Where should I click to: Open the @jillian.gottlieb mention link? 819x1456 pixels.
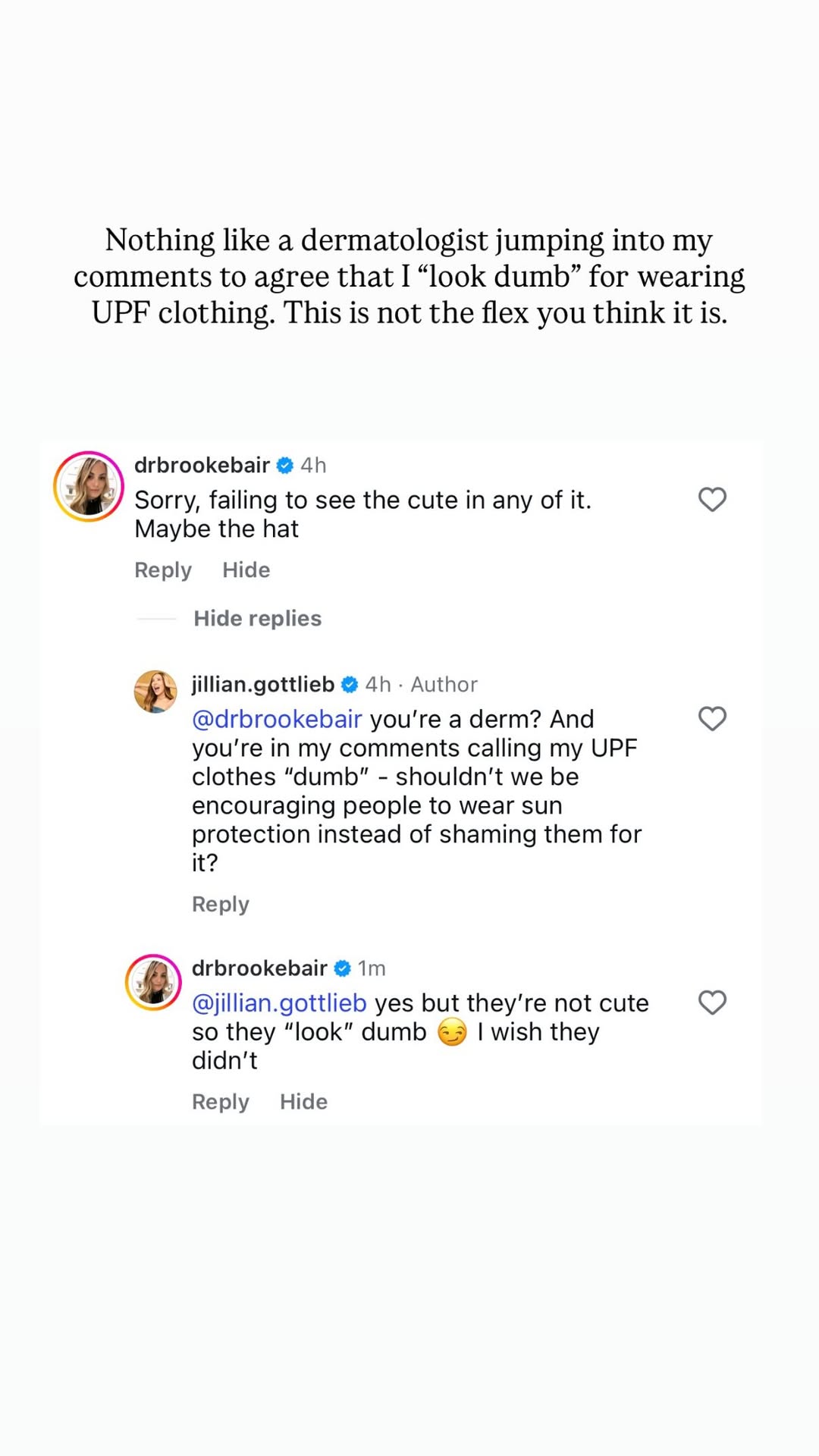coord(279,1003)
